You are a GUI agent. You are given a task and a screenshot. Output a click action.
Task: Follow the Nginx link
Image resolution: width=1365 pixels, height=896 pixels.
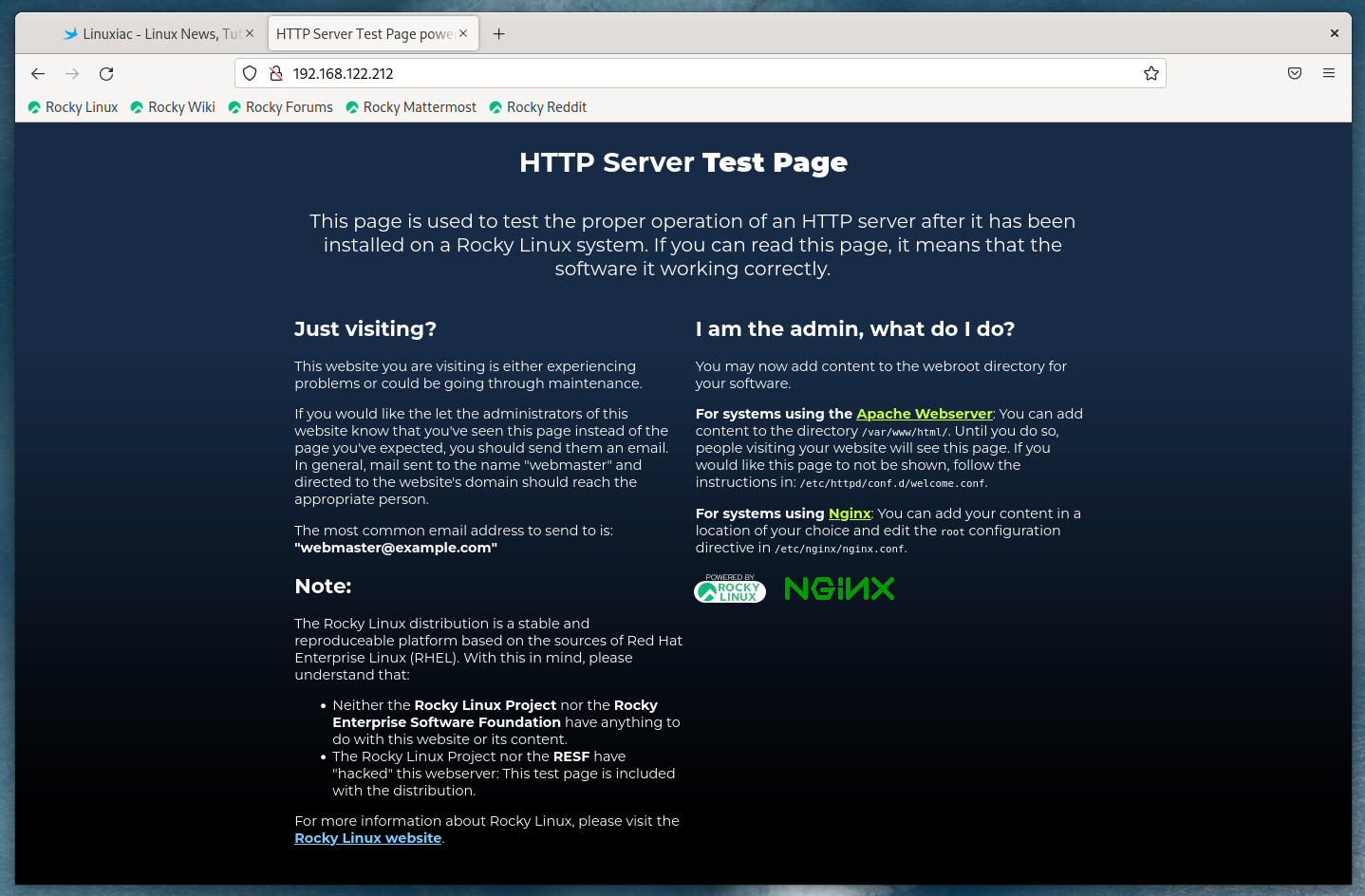850,513
